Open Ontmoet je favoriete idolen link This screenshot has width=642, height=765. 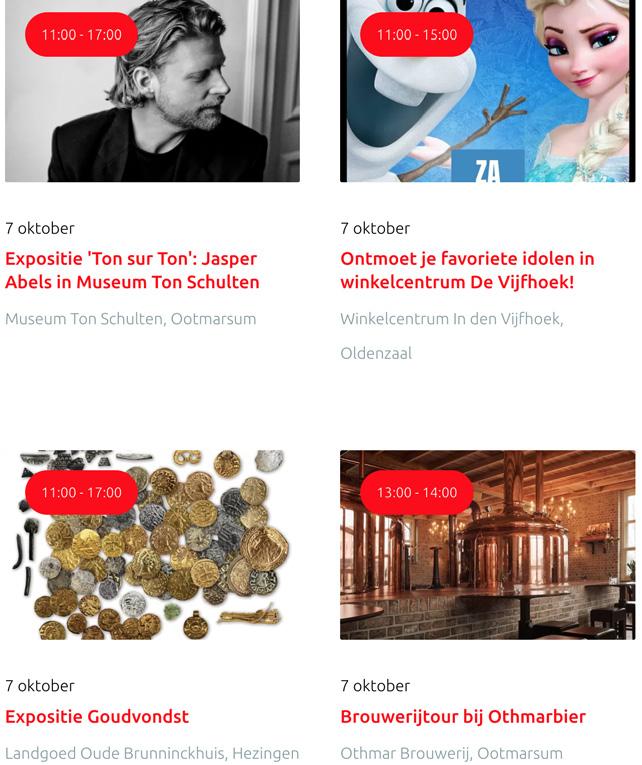click(467, 270)
